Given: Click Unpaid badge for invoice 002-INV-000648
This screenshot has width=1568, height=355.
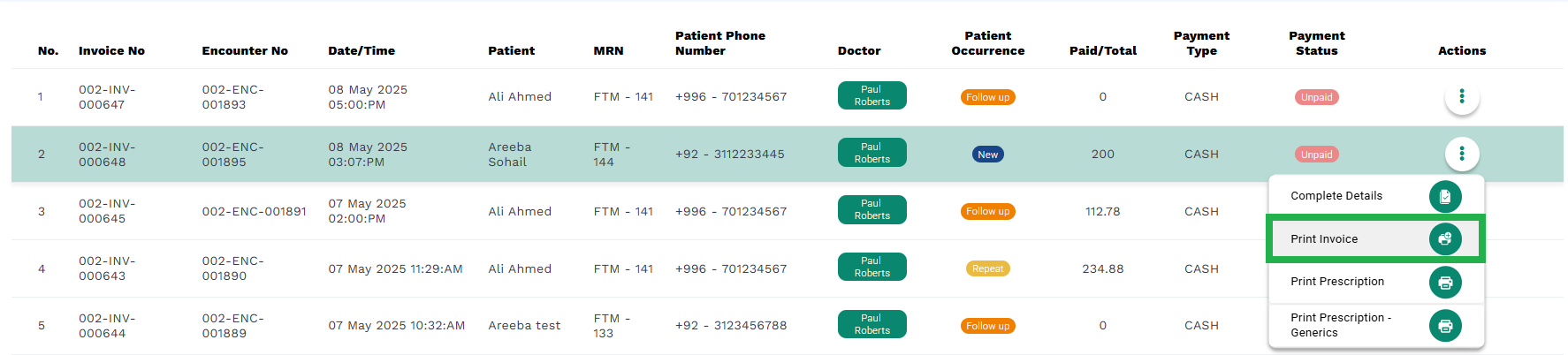Looking at the screenshot, I should click(x=1316, y=155).
